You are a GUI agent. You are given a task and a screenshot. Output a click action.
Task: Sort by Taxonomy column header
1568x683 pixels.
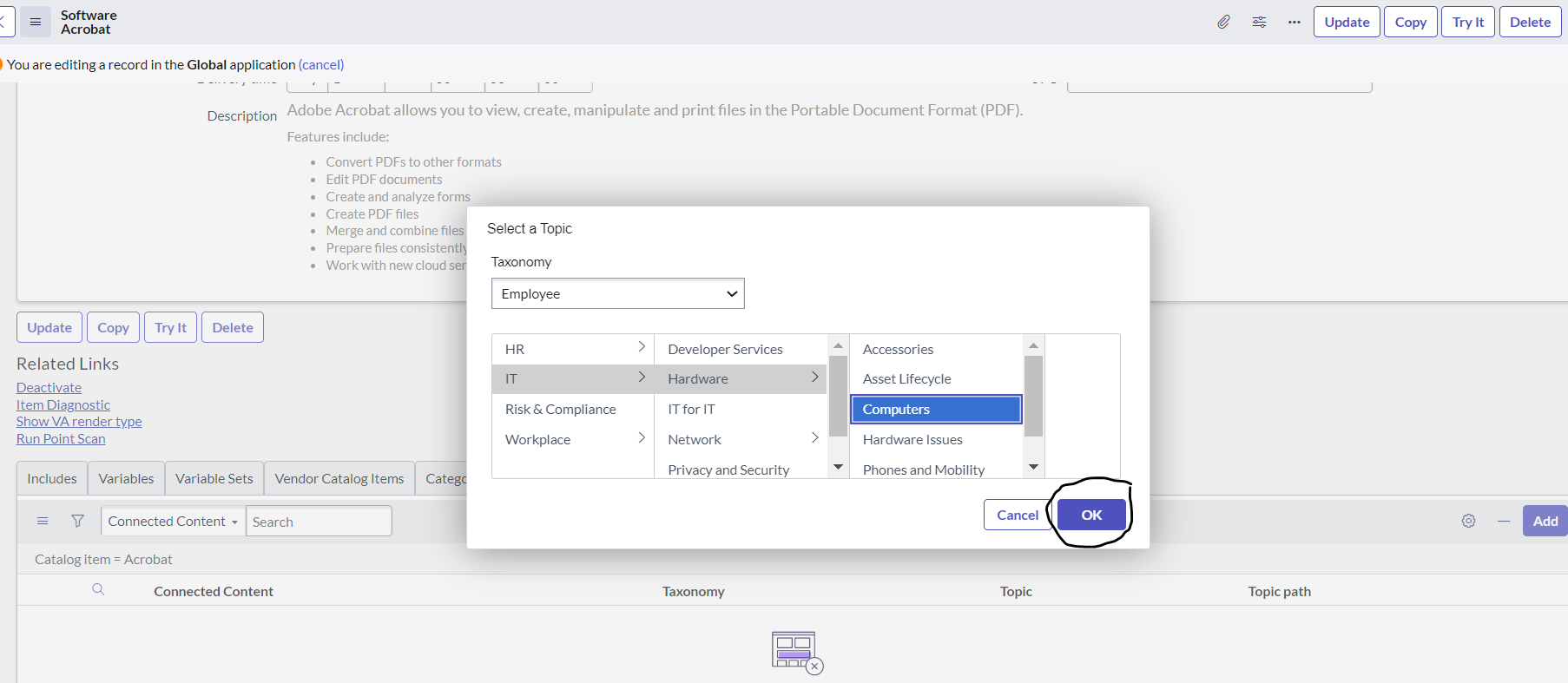693,591
